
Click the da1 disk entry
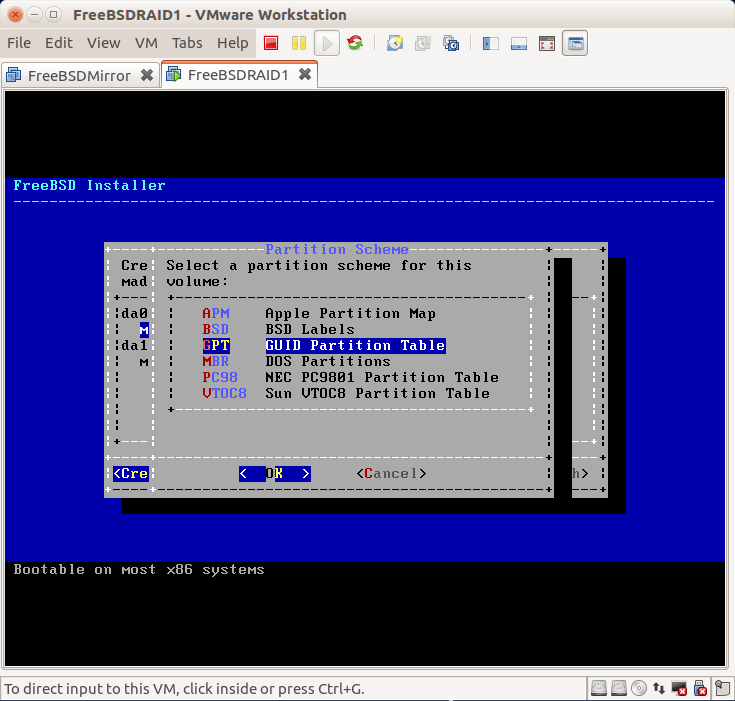point(135,346)
